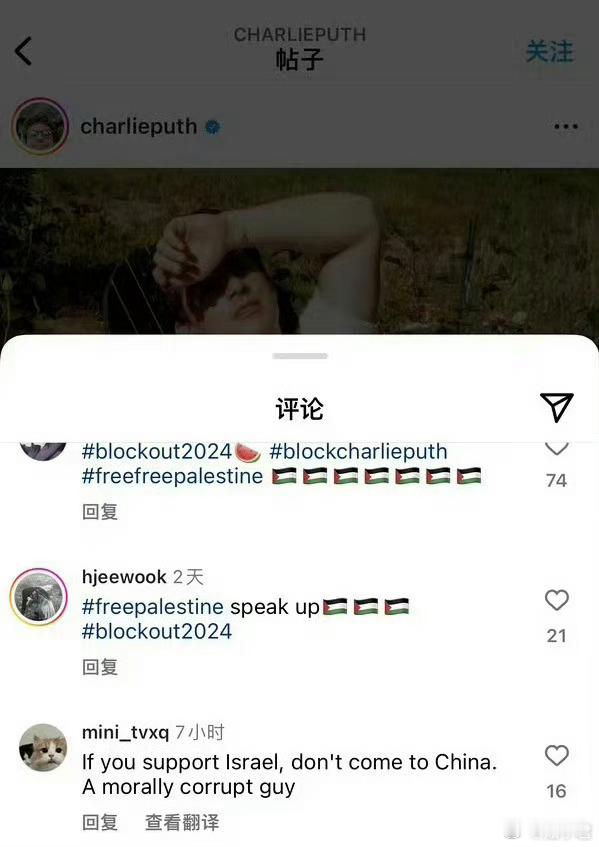Tap the back arrow icon

(x=23, y=51)
